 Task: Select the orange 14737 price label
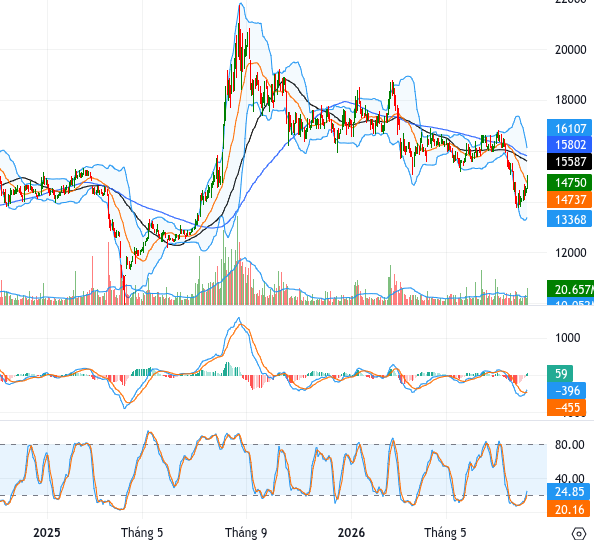tap(569, 199)
